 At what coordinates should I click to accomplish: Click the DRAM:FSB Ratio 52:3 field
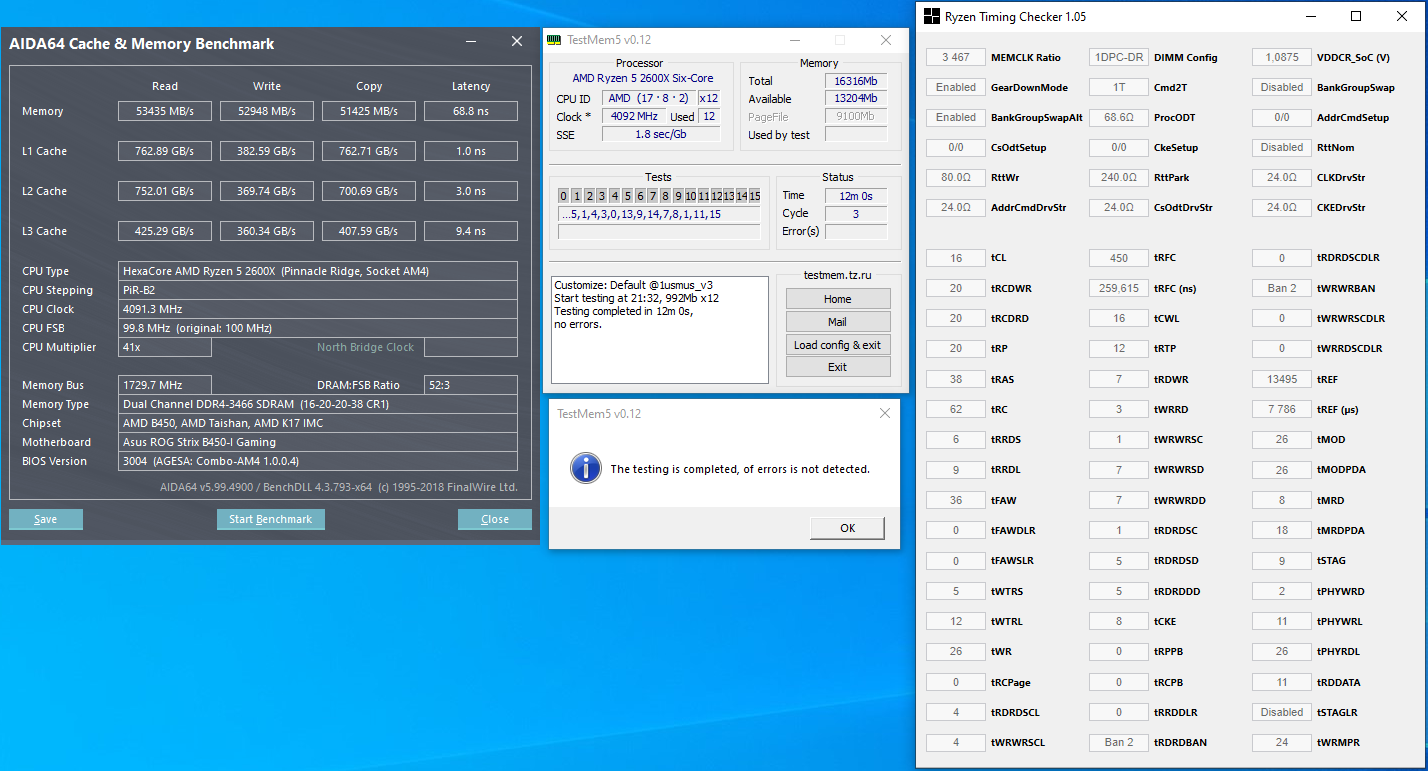pyautogui.click(x=471, y=385)
